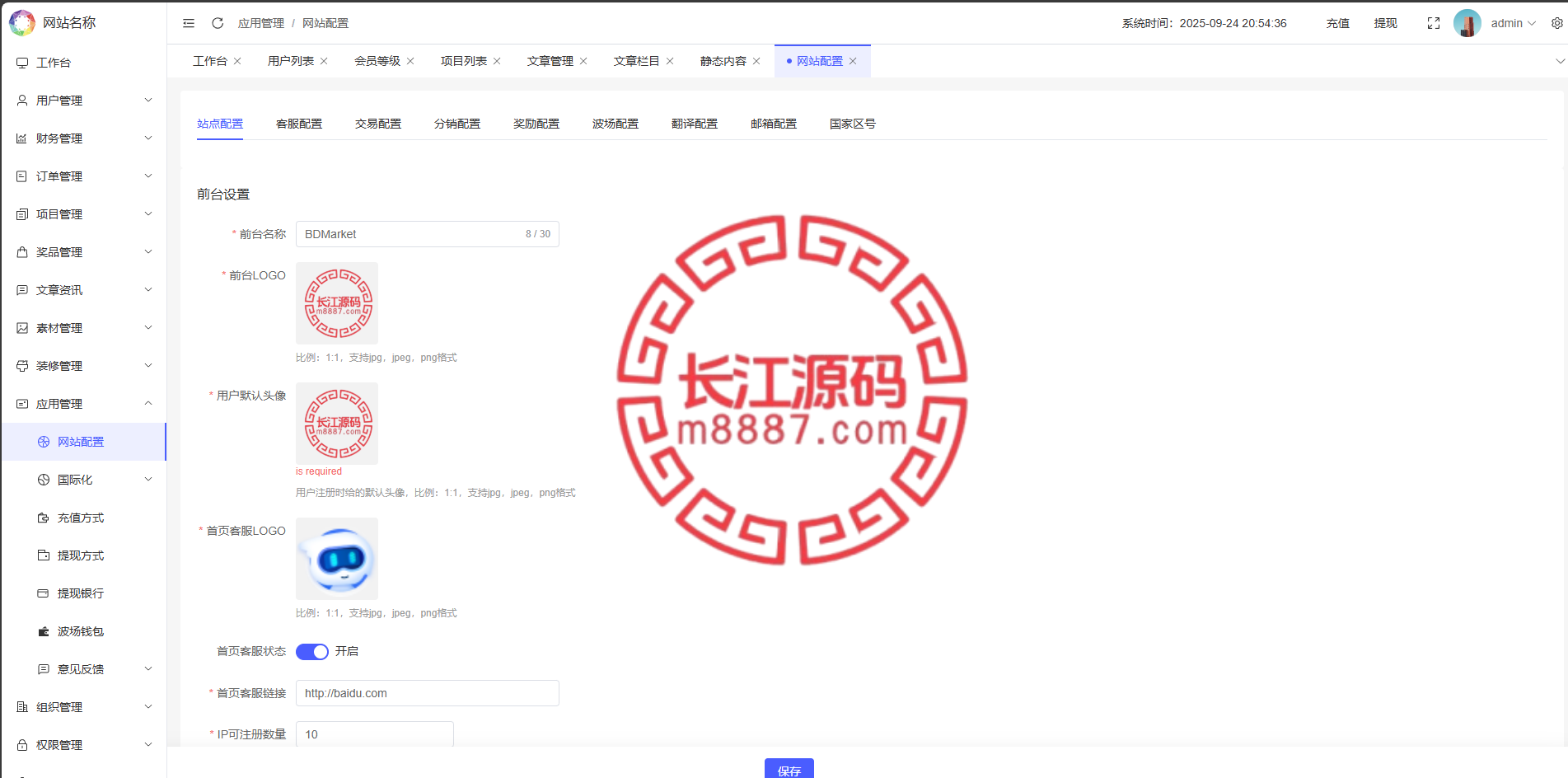The width and height of the screenshot is (1568, 778).
Task: Close the 文章管理 tab
Action: point(583,61)
